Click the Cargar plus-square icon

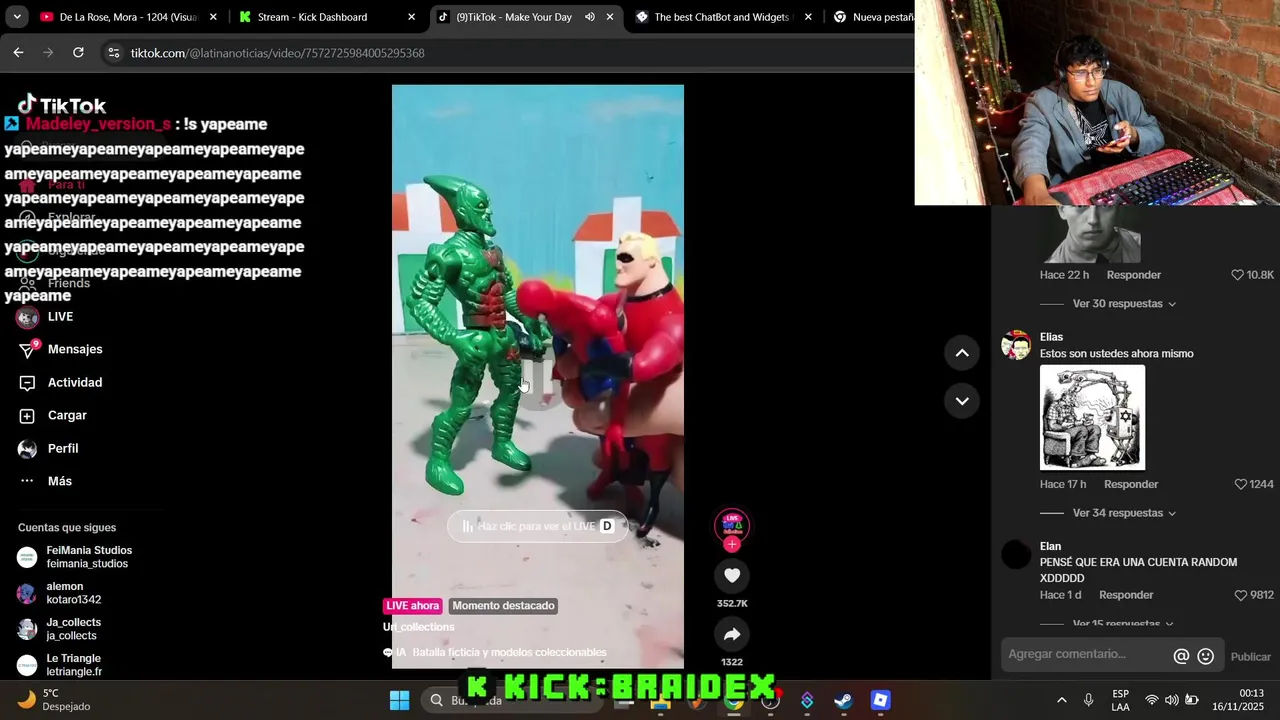27,415
